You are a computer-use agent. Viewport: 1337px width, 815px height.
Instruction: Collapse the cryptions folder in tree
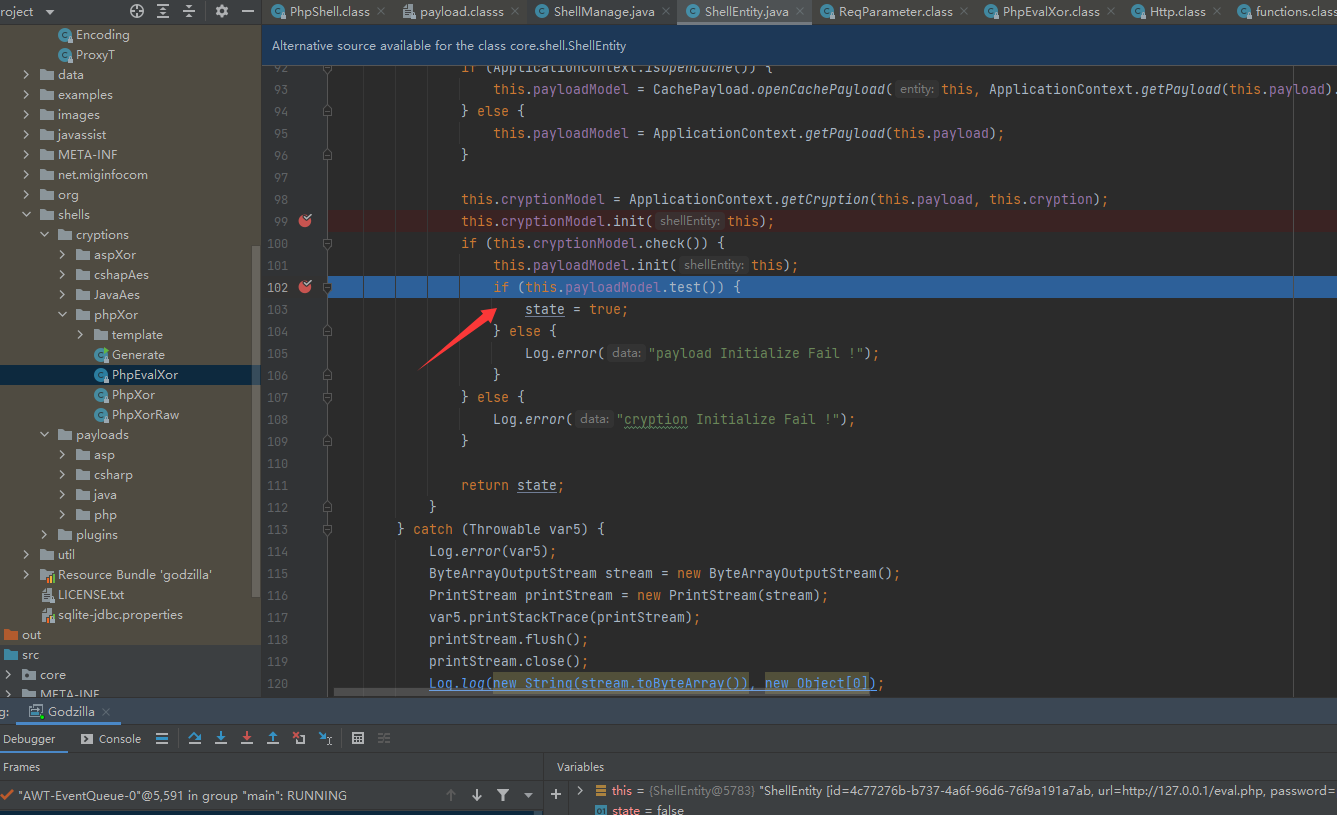(45, 235)
